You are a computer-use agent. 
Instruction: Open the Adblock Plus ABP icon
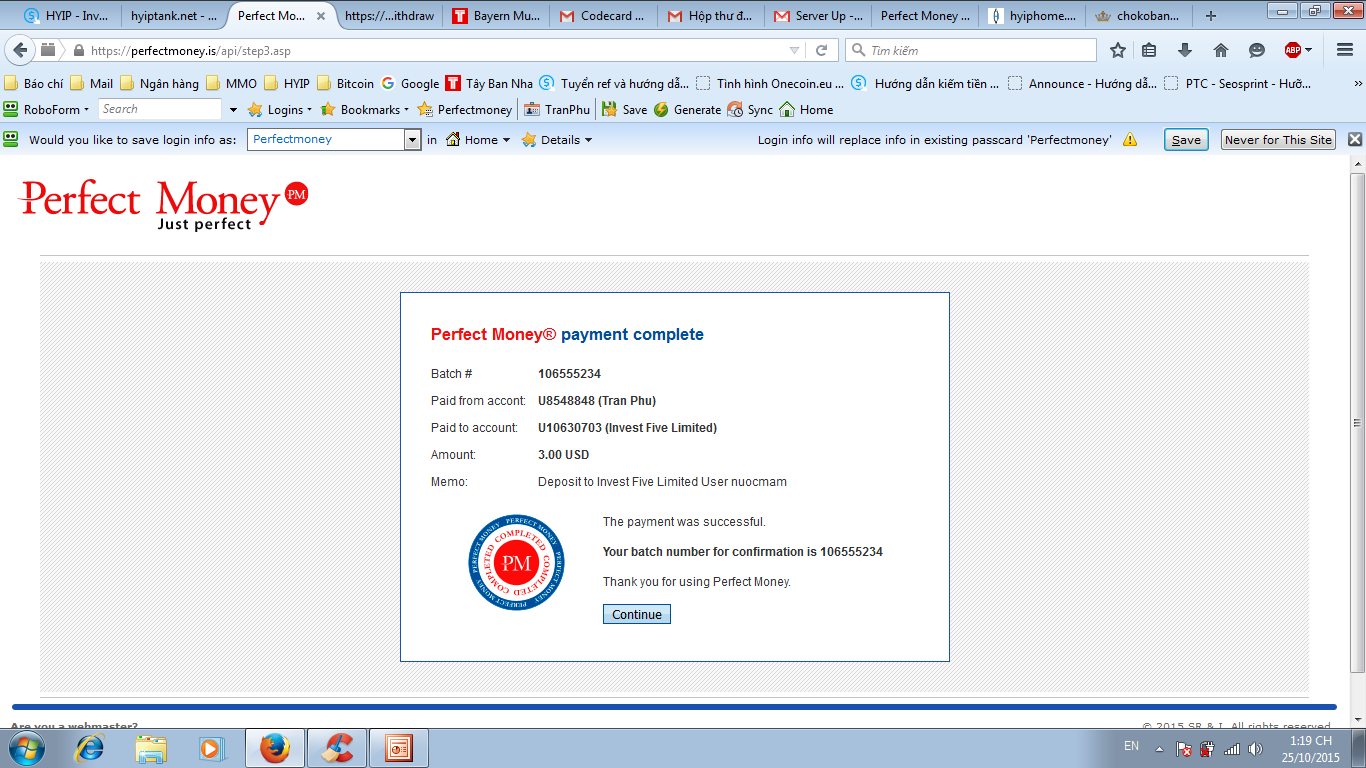click(1293, 50)
